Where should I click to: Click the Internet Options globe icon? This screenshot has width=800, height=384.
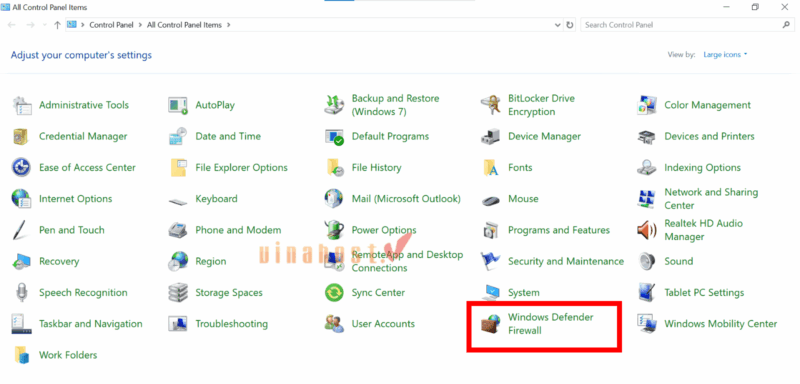[21, 199]
